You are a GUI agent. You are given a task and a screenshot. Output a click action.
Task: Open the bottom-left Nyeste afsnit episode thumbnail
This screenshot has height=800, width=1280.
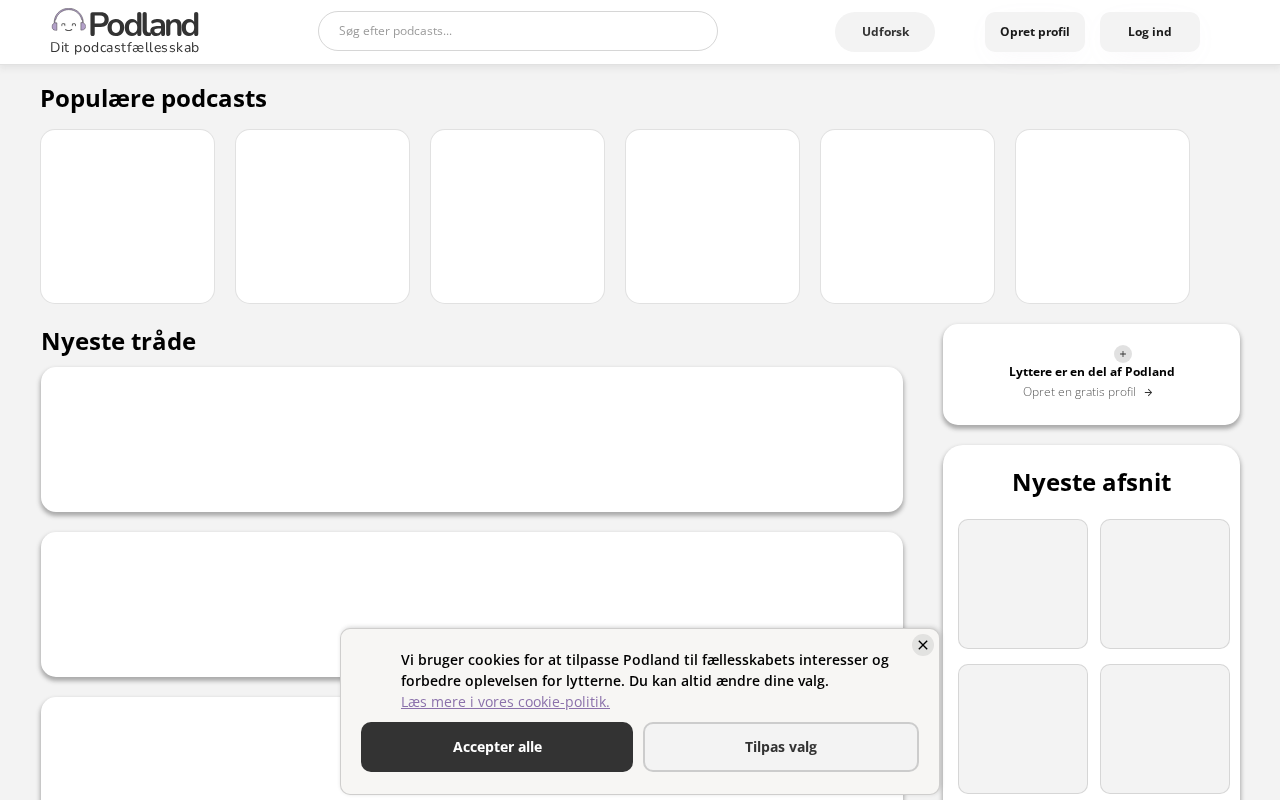pyautogui.click(x=1023, y=729)
